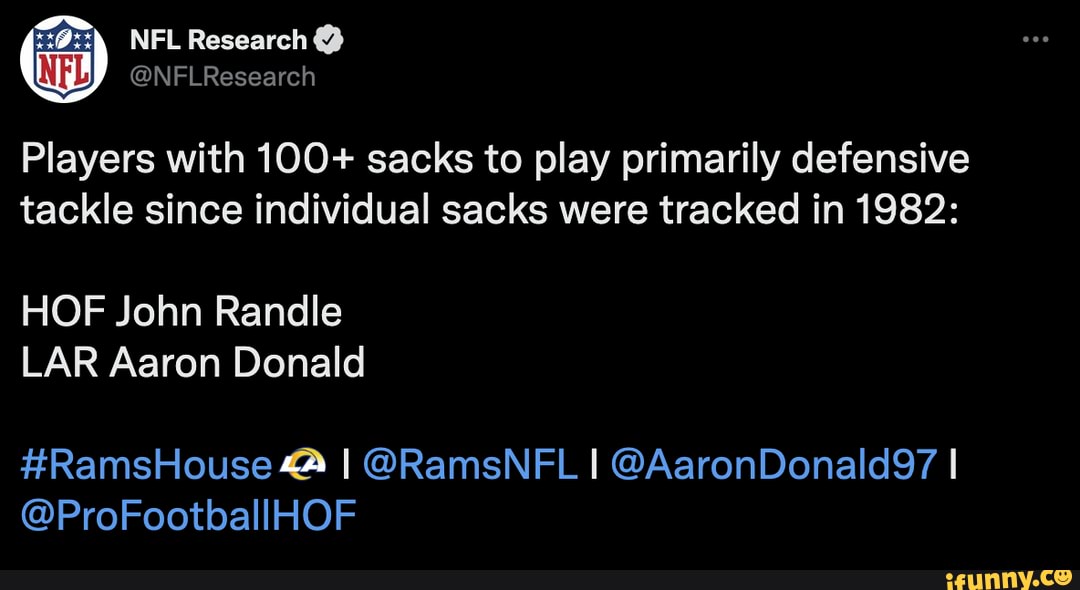
Task: Click the ifunny.co watermark branding
Action: point(1010,578)
